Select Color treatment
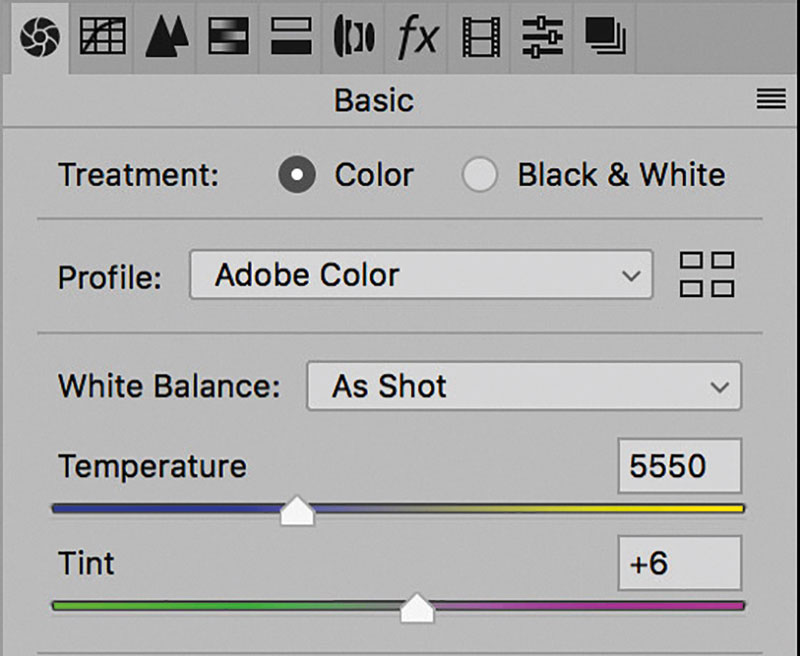 click(x=296, y=174)
